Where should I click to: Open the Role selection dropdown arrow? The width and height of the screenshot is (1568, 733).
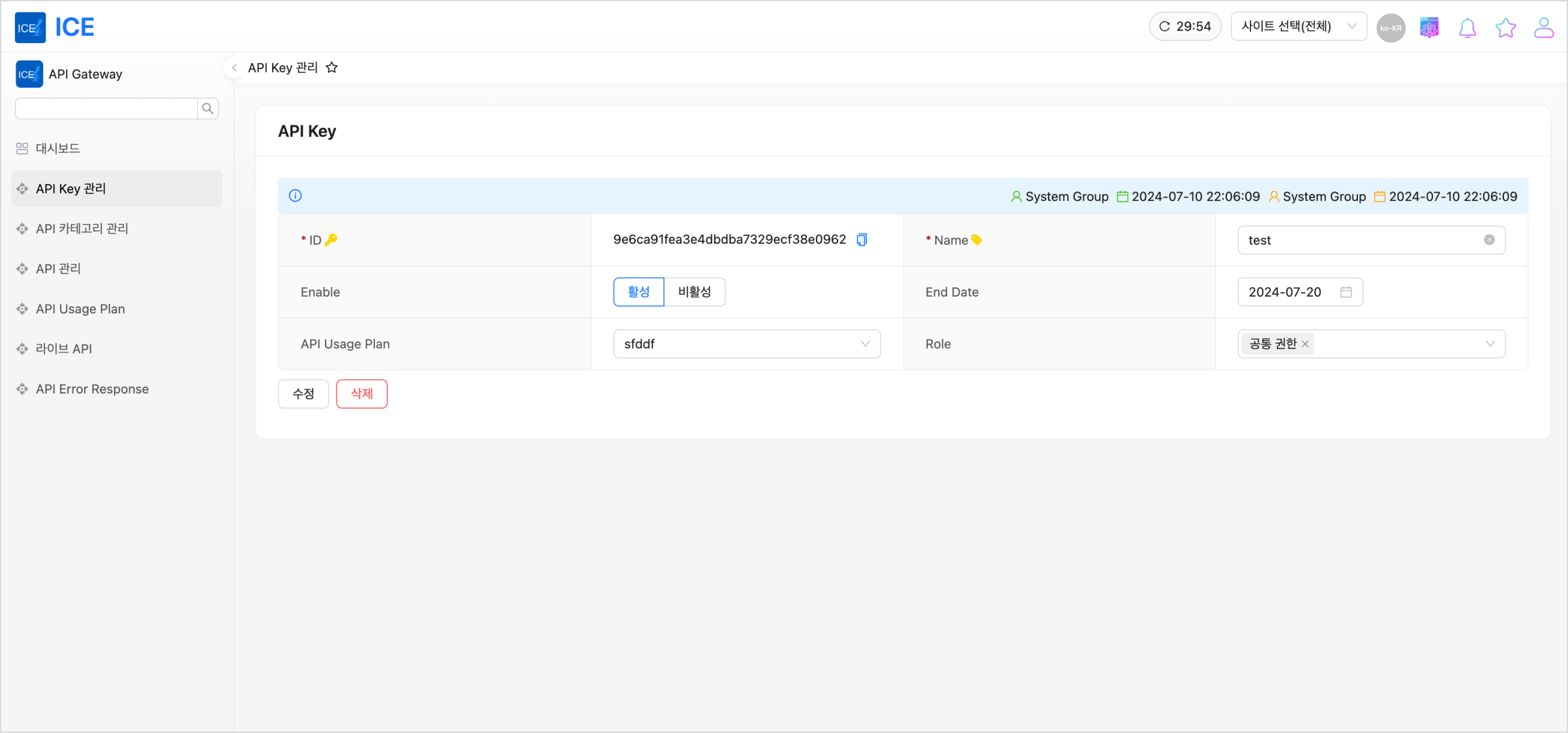1490,344
